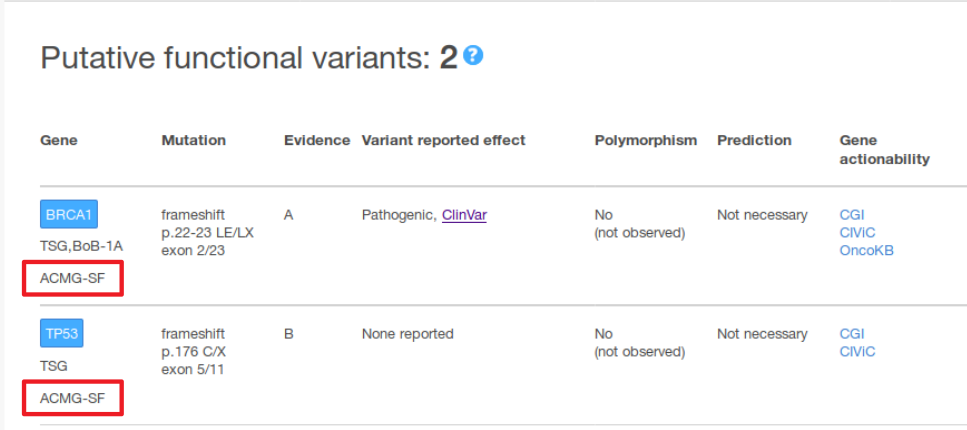
Task: Click the Prediction column header
Action: coord(753,140)
